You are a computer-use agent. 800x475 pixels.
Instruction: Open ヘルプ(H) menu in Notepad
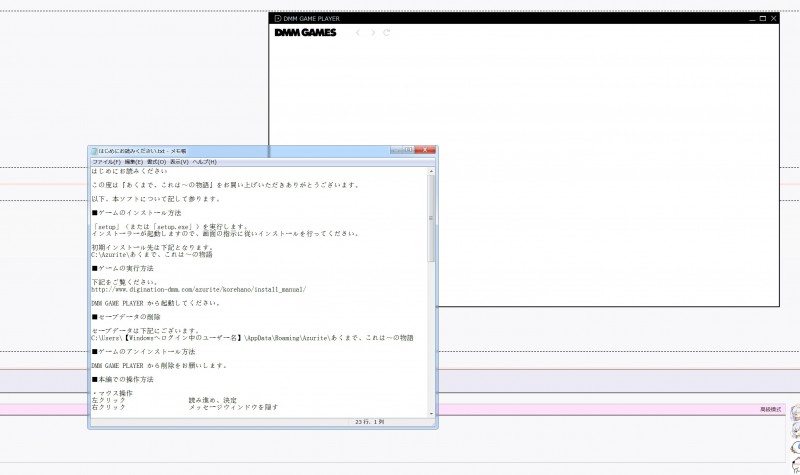[205, 162]
